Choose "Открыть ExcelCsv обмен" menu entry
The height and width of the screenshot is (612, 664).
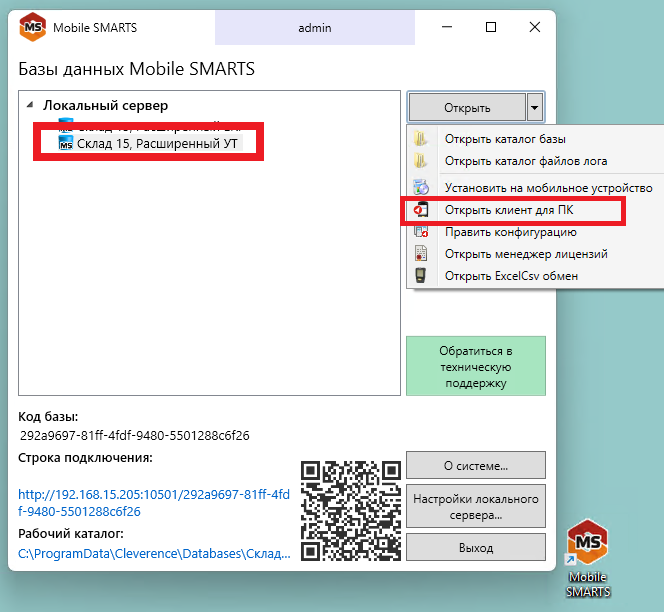coord(511,276)
